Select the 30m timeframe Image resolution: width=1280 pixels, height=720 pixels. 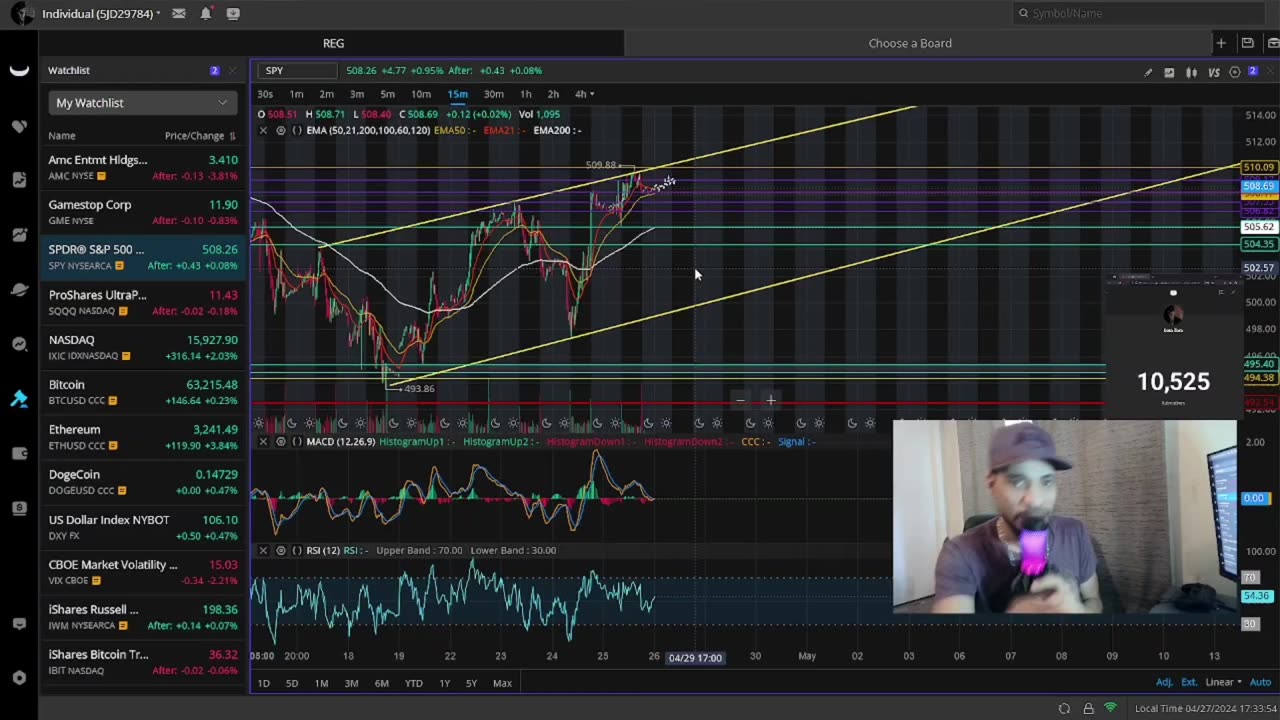point(493,94)
